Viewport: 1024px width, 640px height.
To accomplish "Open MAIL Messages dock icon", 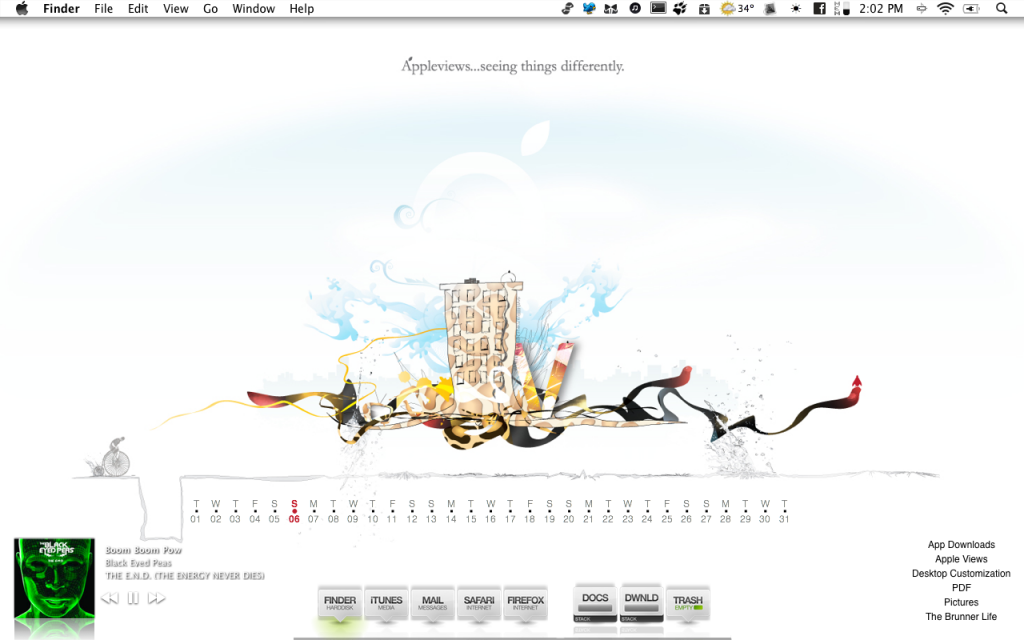I will (432, 603).
